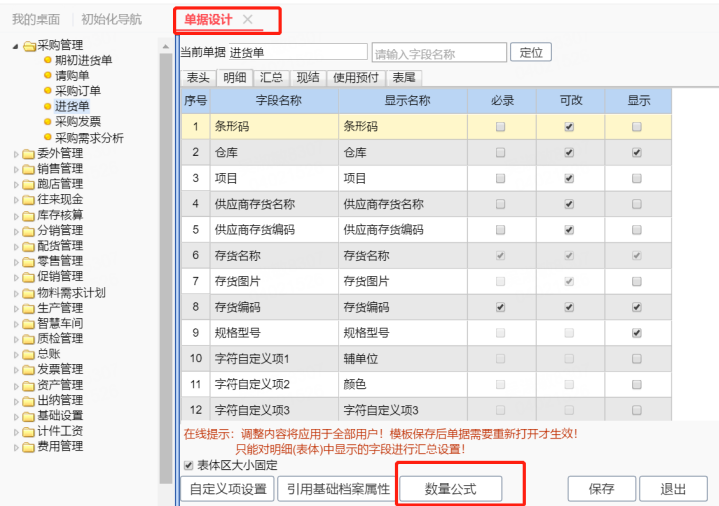Click the 跑店管理 folder icon

(x=28, y=185)
